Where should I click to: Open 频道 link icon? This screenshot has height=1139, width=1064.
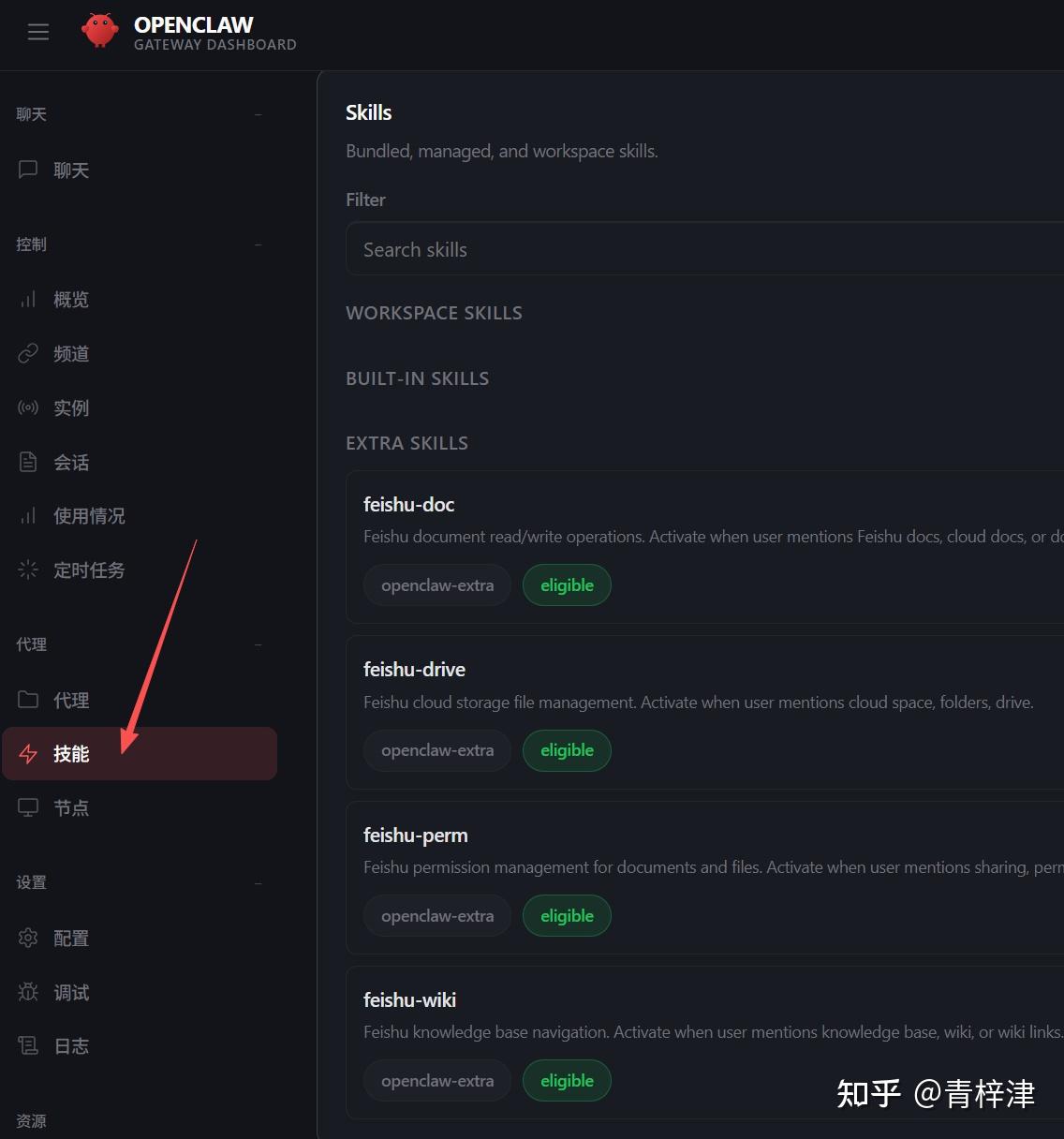[x=28, y=353]
